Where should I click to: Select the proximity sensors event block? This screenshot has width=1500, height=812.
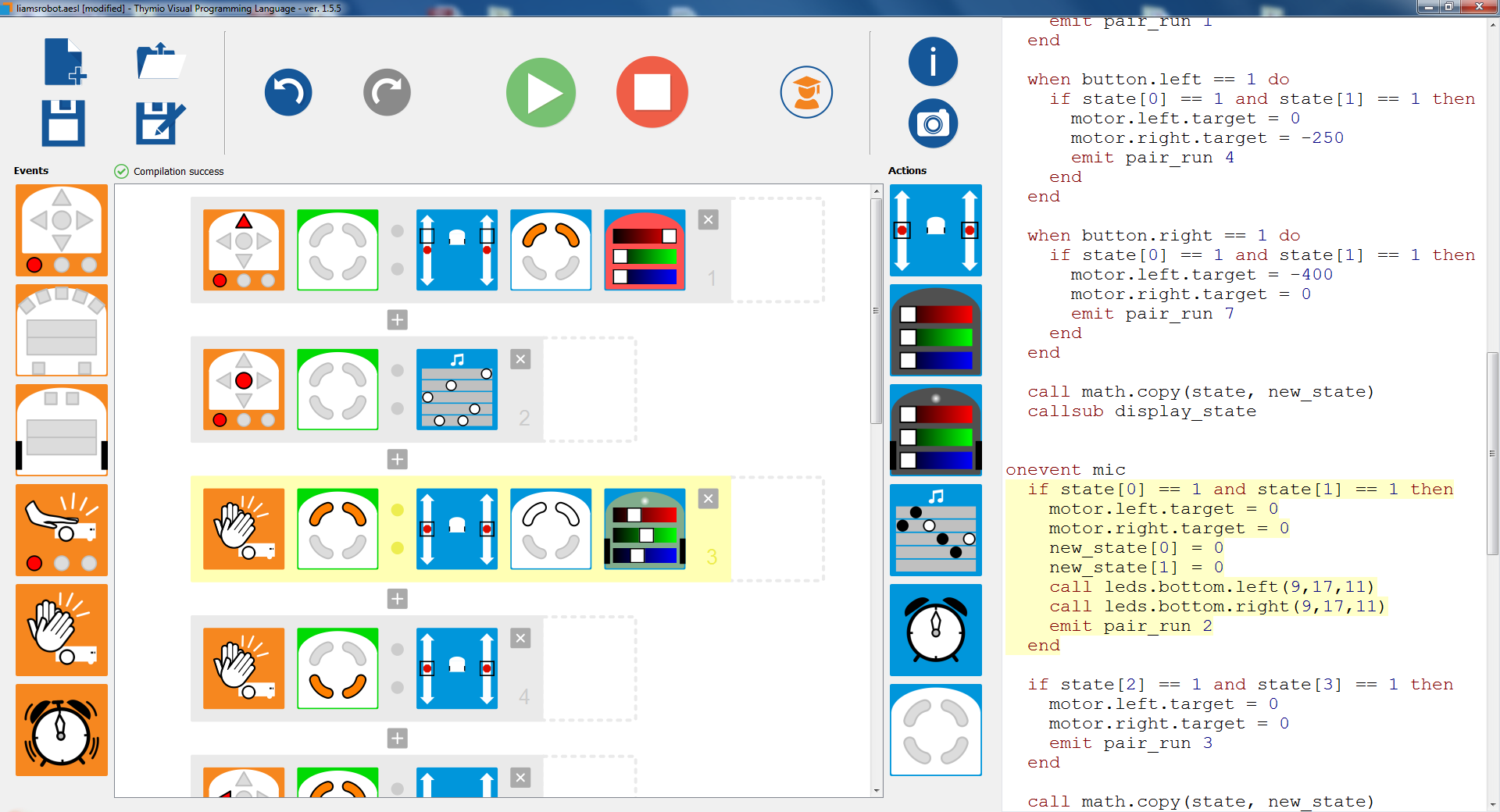(62, 330)
